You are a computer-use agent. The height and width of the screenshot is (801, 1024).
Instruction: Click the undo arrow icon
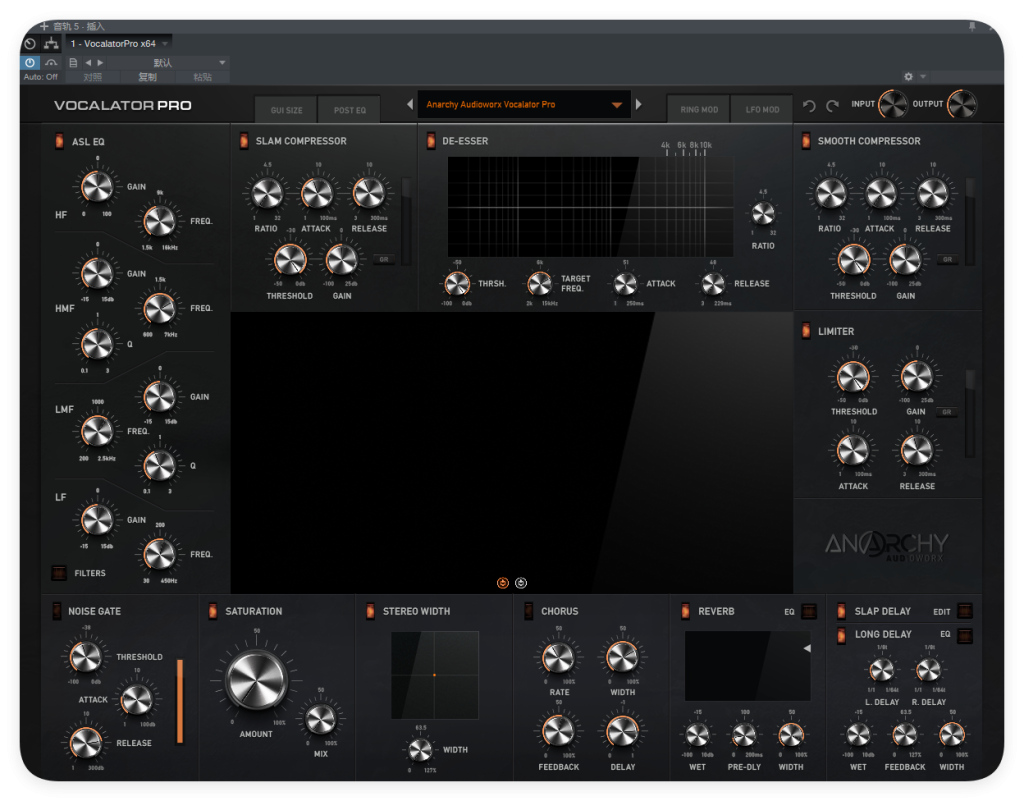809,106
